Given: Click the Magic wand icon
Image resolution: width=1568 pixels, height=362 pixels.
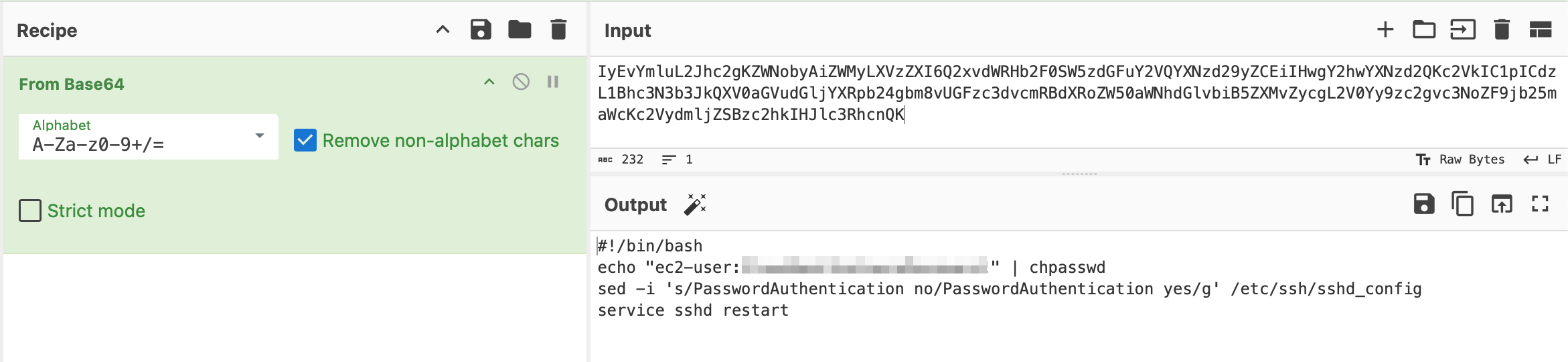Looking at the screenshot, I should [696, 204].
